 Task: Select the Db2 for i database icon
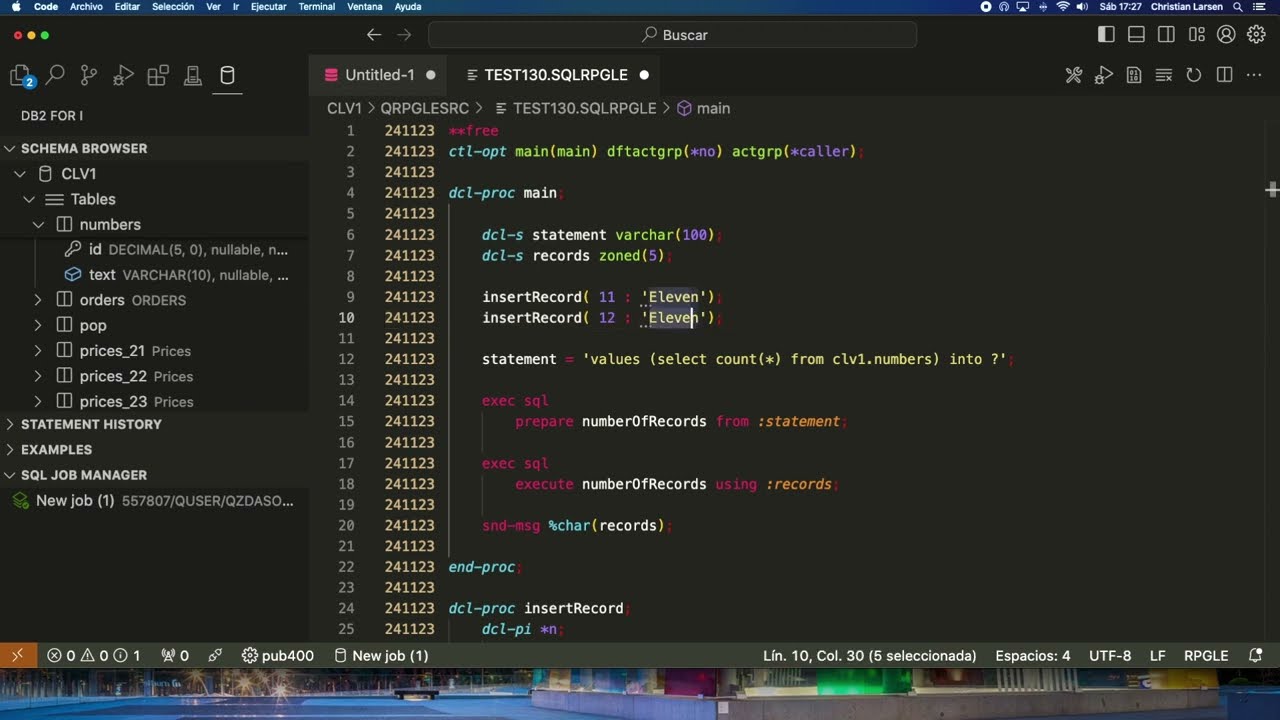[x=227, y=75]
